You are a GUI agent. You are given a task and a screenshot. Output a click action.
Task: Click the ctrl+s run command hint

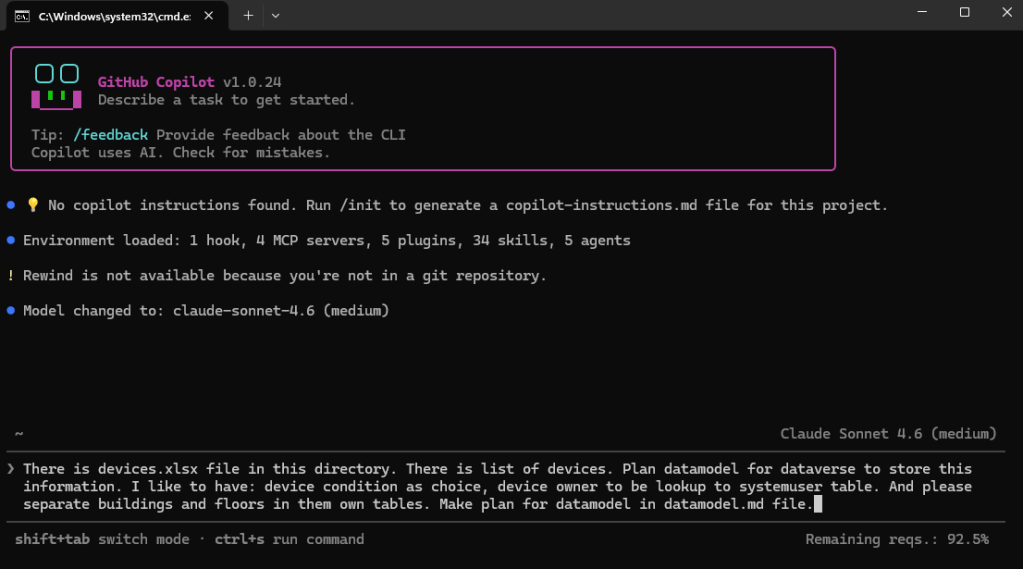tap(289, 539)
